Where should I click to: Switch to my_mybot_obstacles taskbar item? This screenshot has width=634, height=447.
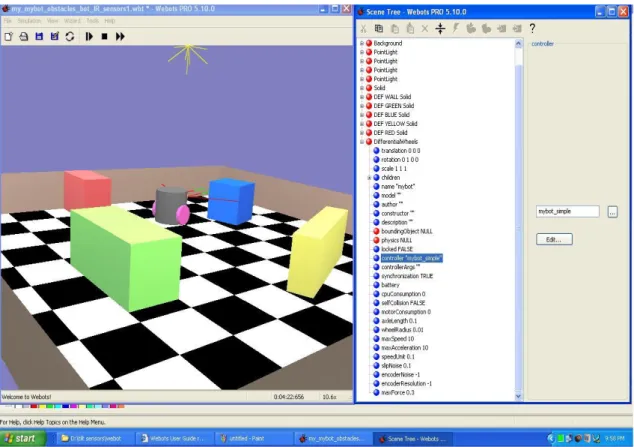[332, 439]
